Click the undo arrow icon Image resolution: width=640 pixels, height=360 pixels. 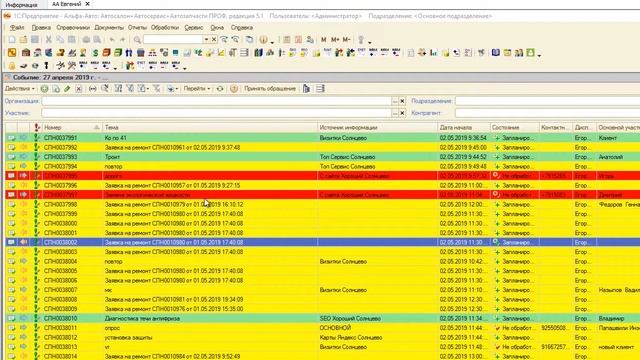click(x=111, y=40)
